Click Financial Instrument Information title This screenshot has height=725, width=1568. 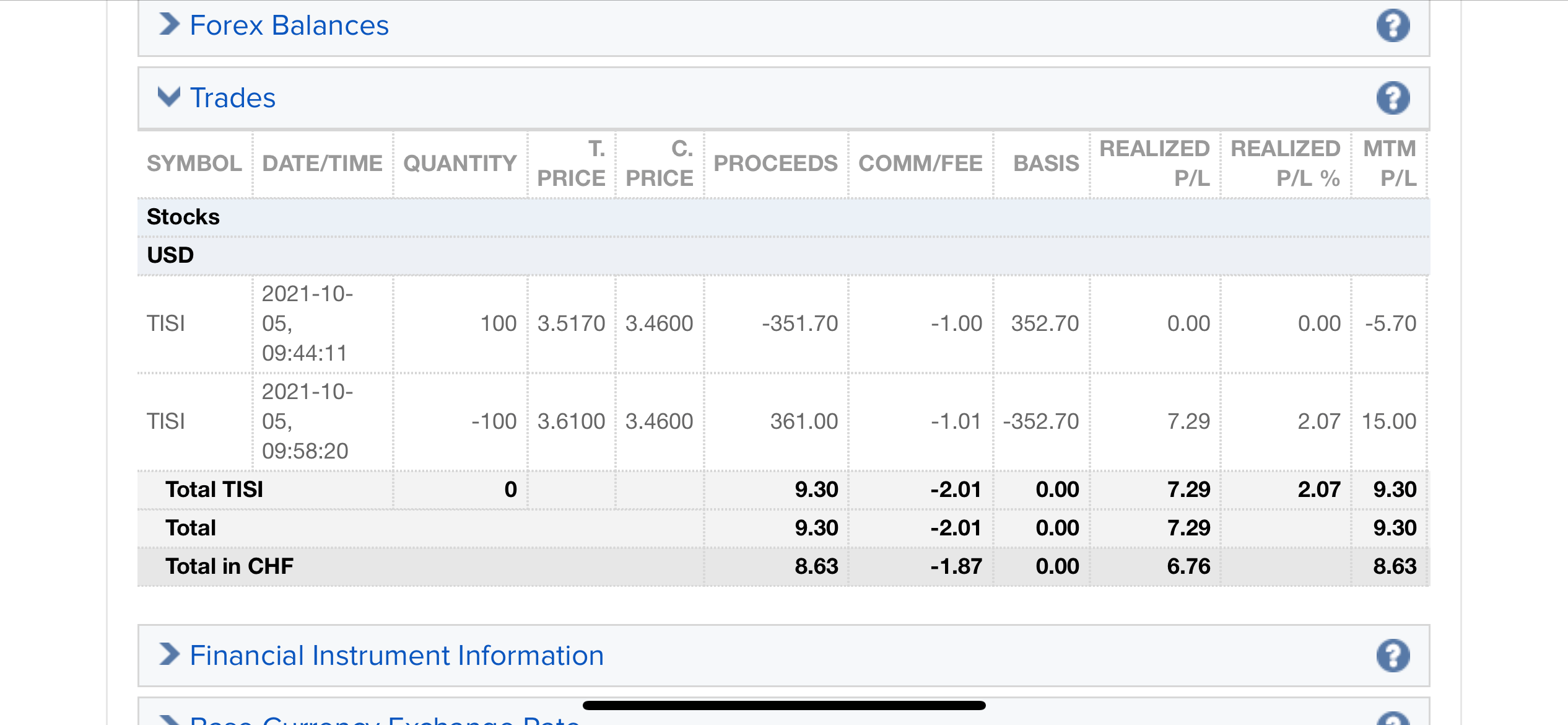396,656
